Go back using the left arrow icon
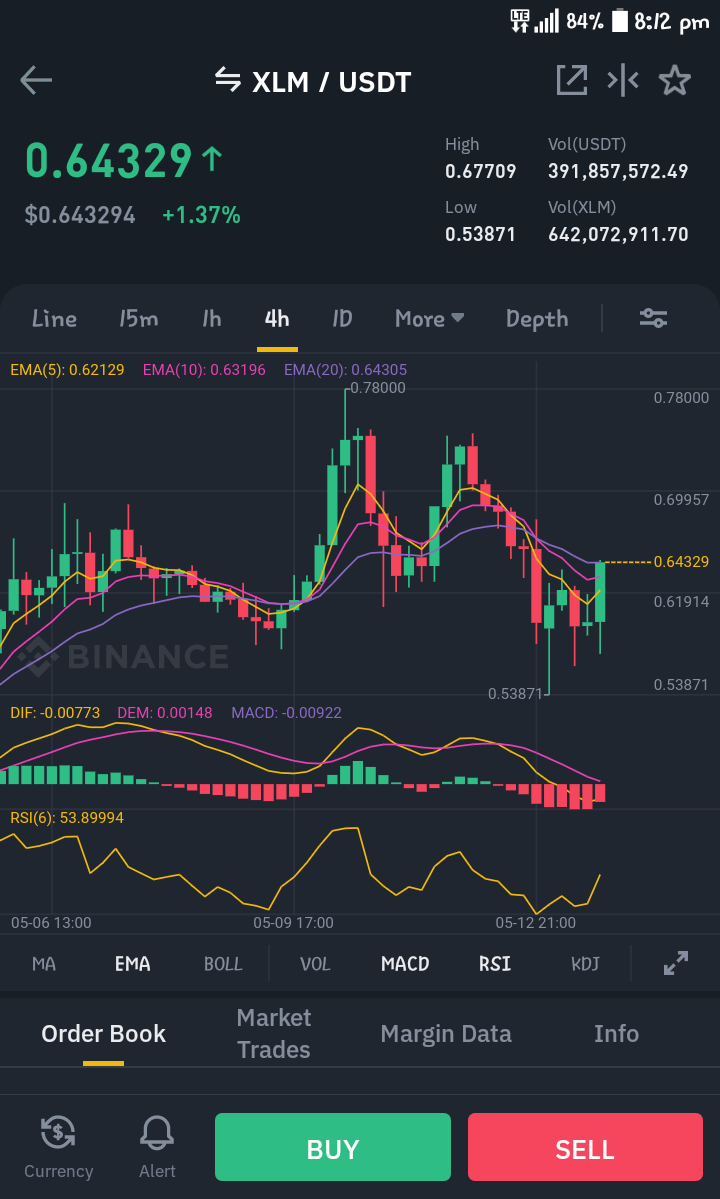 [36, 80]
